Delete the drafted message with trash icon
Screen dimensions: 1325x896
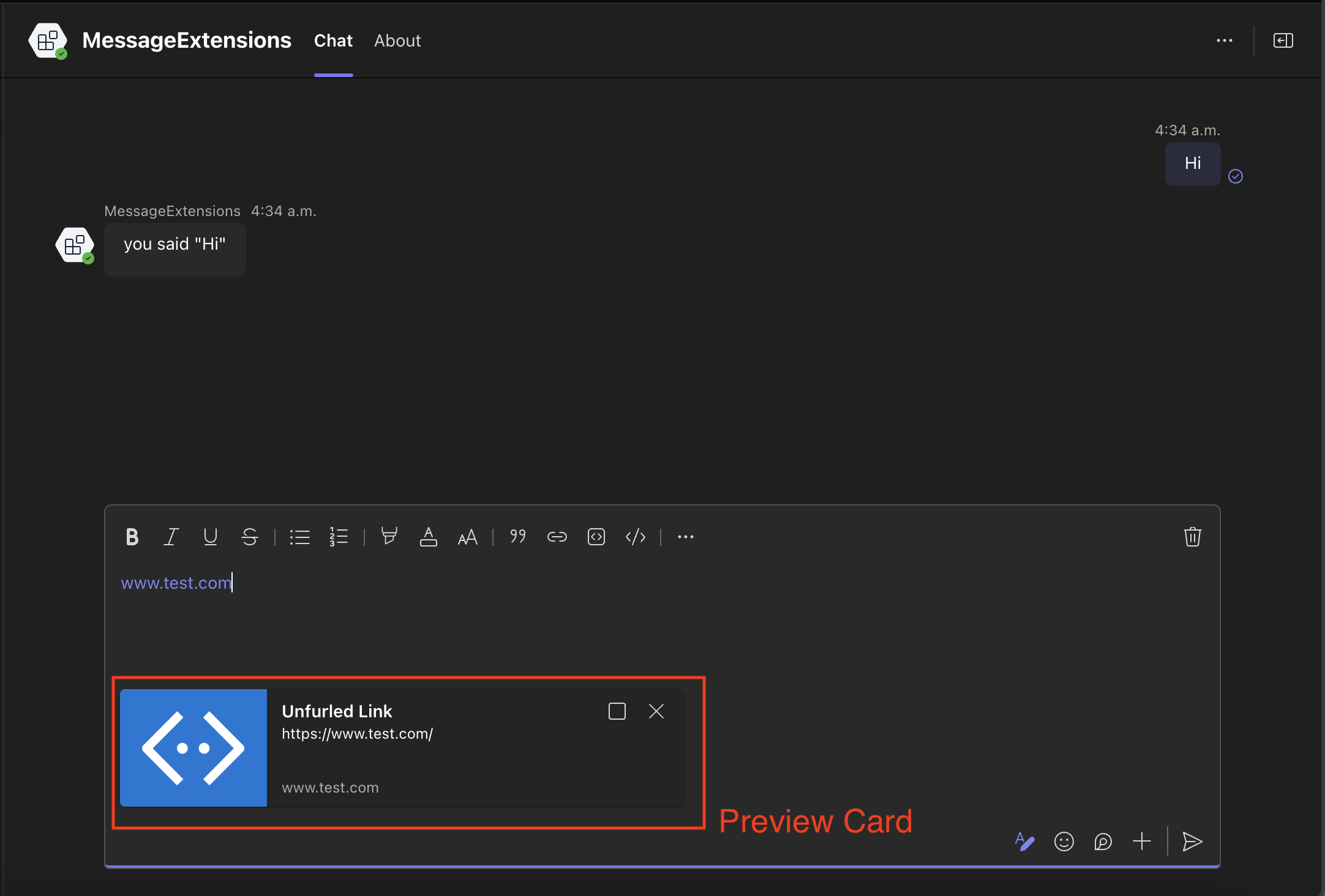point(1193,537)
